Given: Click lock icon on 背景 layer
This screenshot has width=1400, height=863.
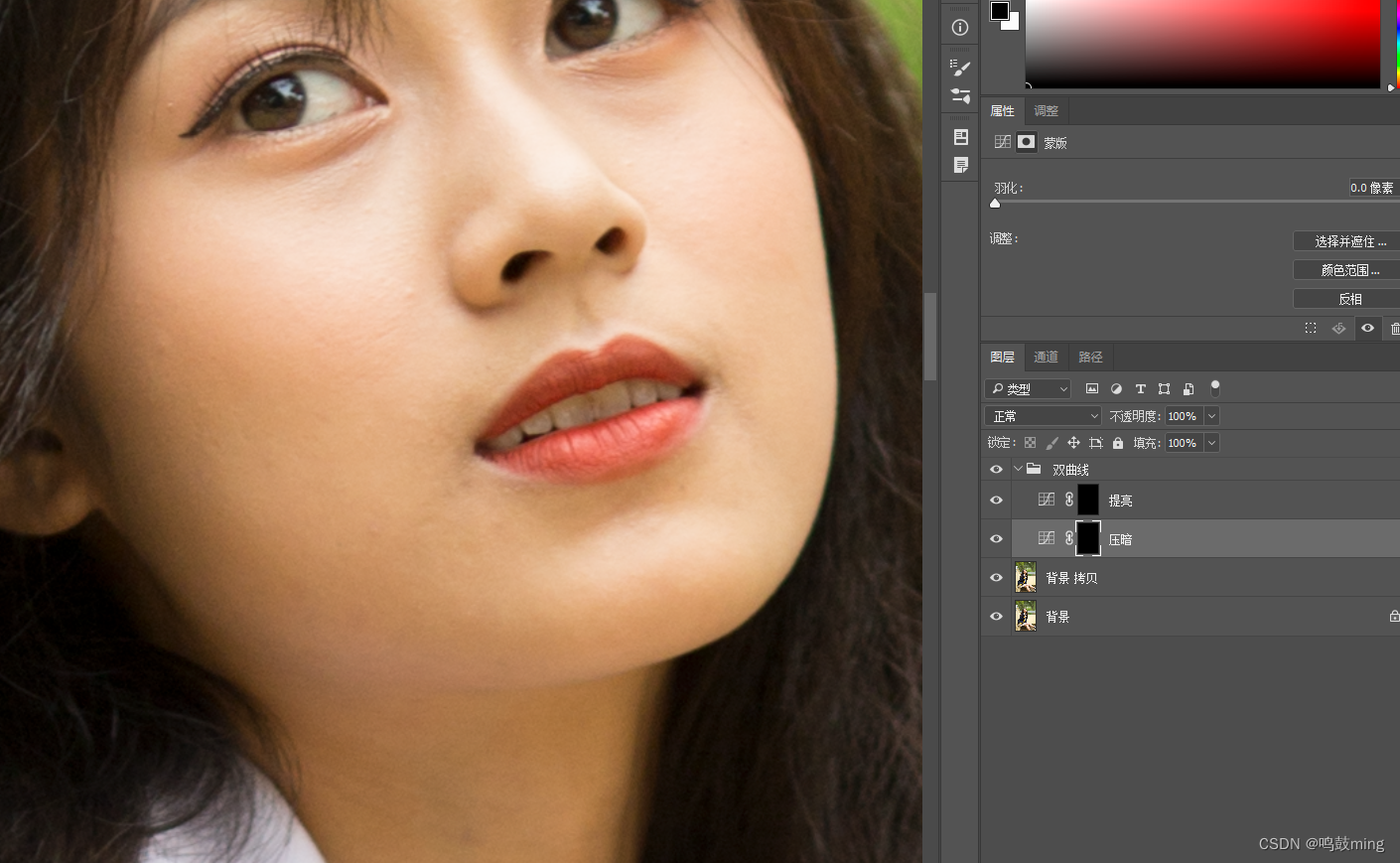Looking at the screenshot, I should click(1394, 616).
